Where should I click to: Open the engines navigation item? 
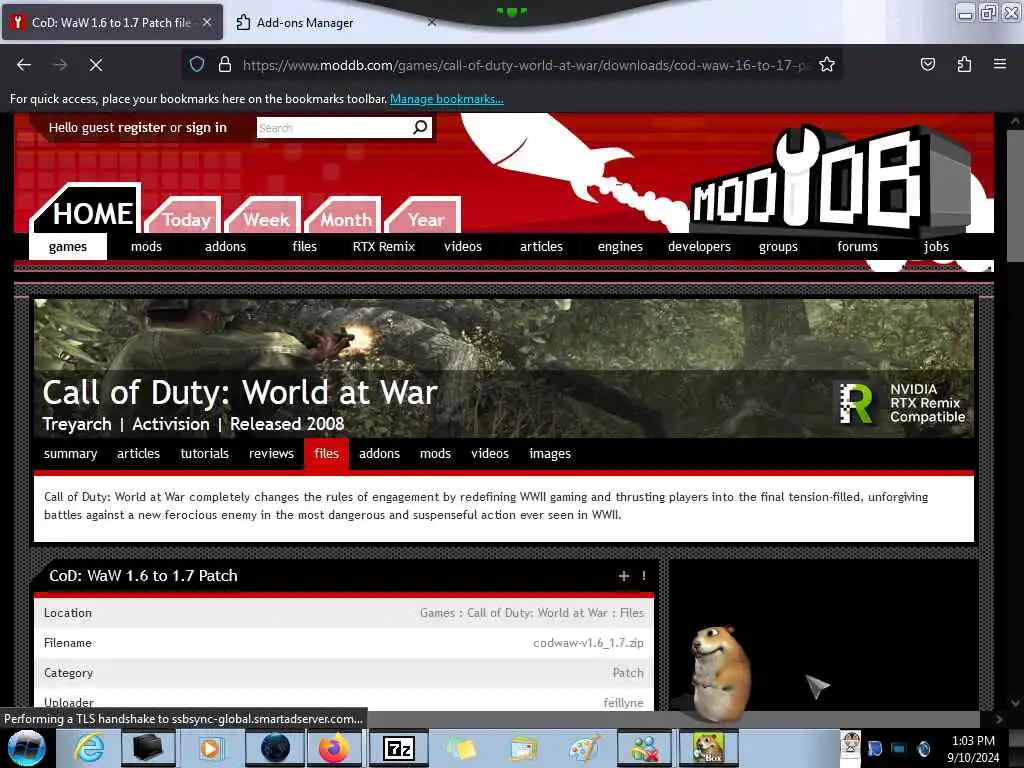coord(620,247)
